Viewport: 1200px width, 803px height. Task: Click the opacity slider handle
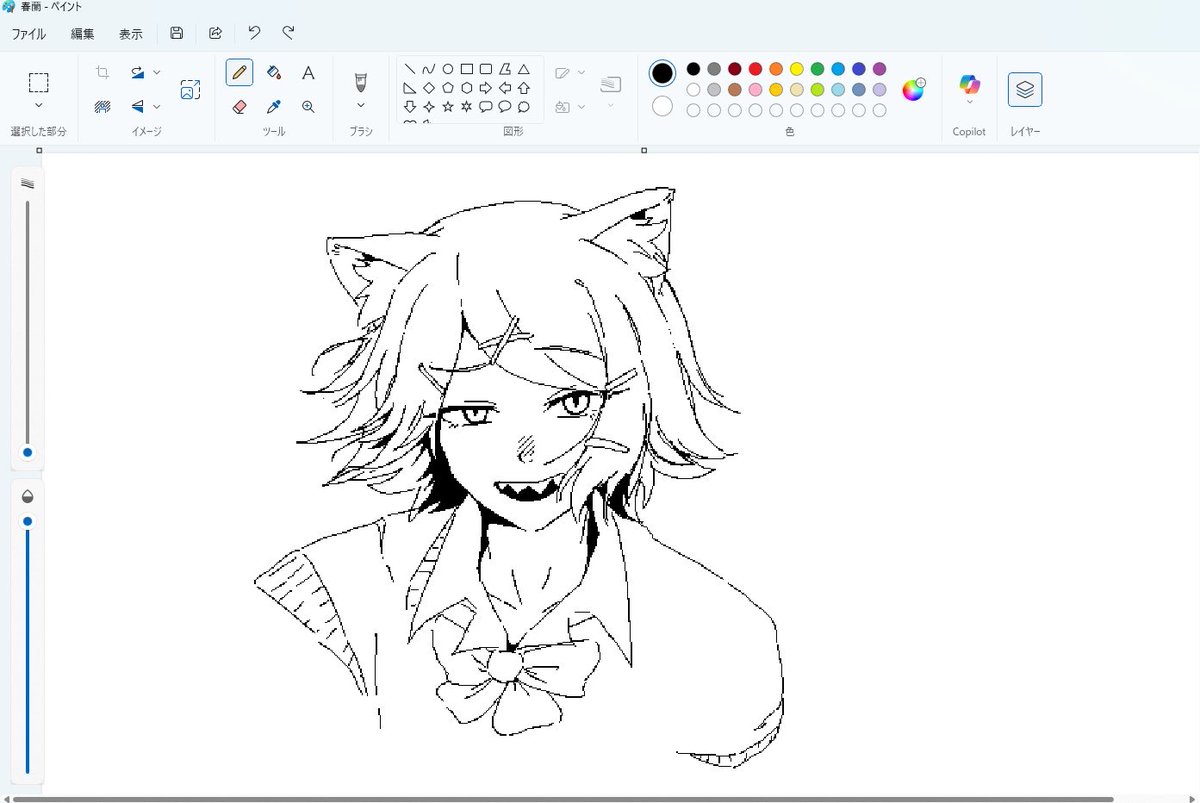27,521
